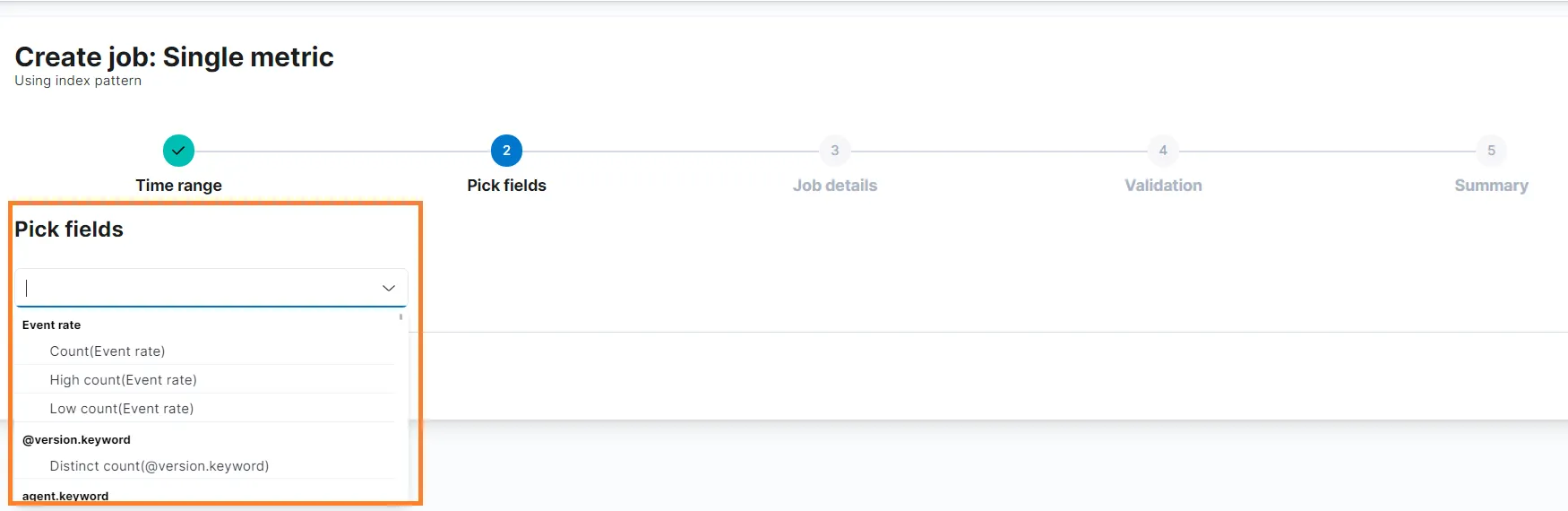The height and width of the screenshot is (511, 1568).
Task: Select the step 4 circle icon
Action: (1163, 151)
